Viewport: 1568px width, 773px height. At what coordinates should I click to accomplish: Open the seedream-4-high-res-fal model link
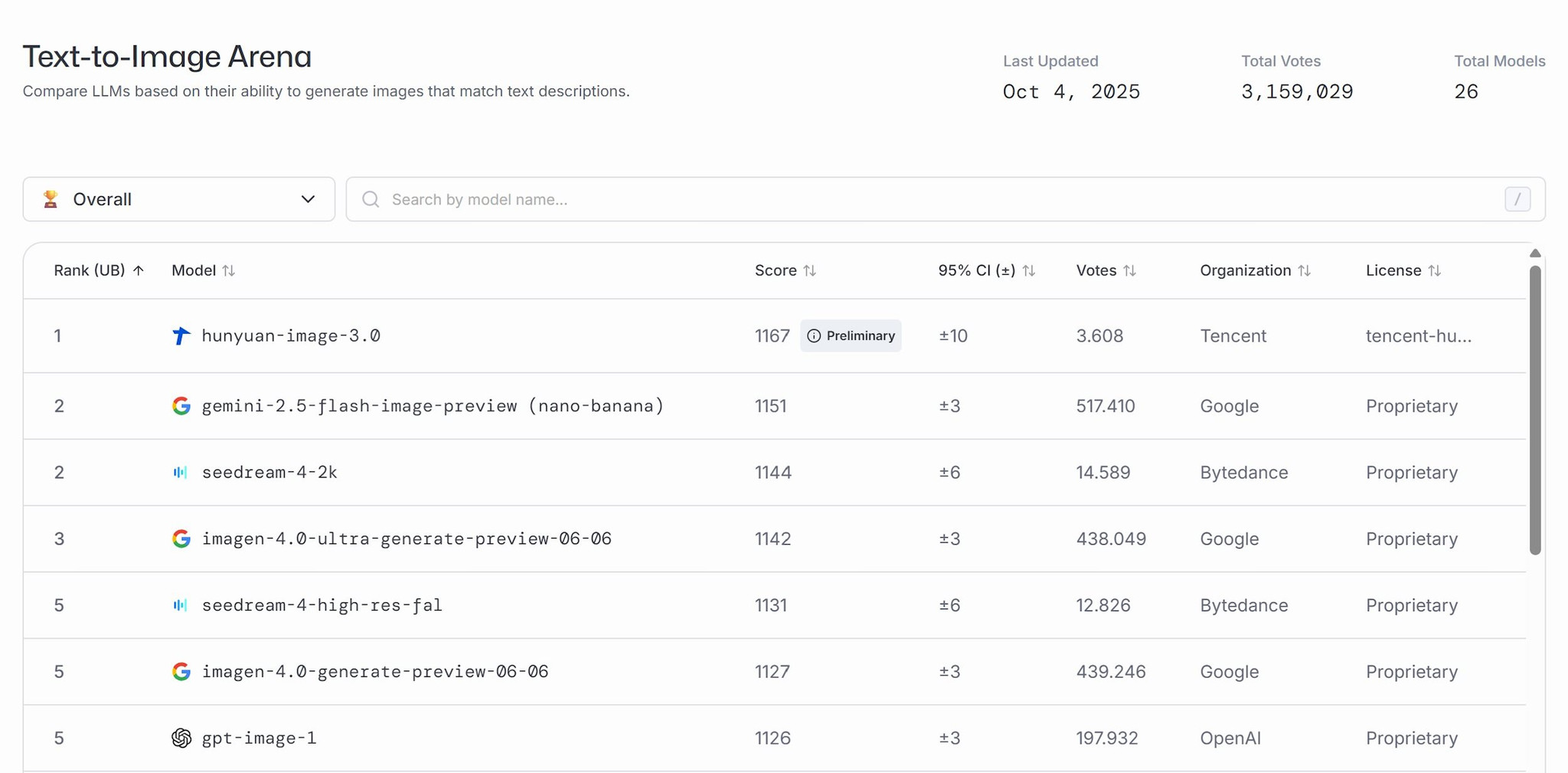coord(322,605)
